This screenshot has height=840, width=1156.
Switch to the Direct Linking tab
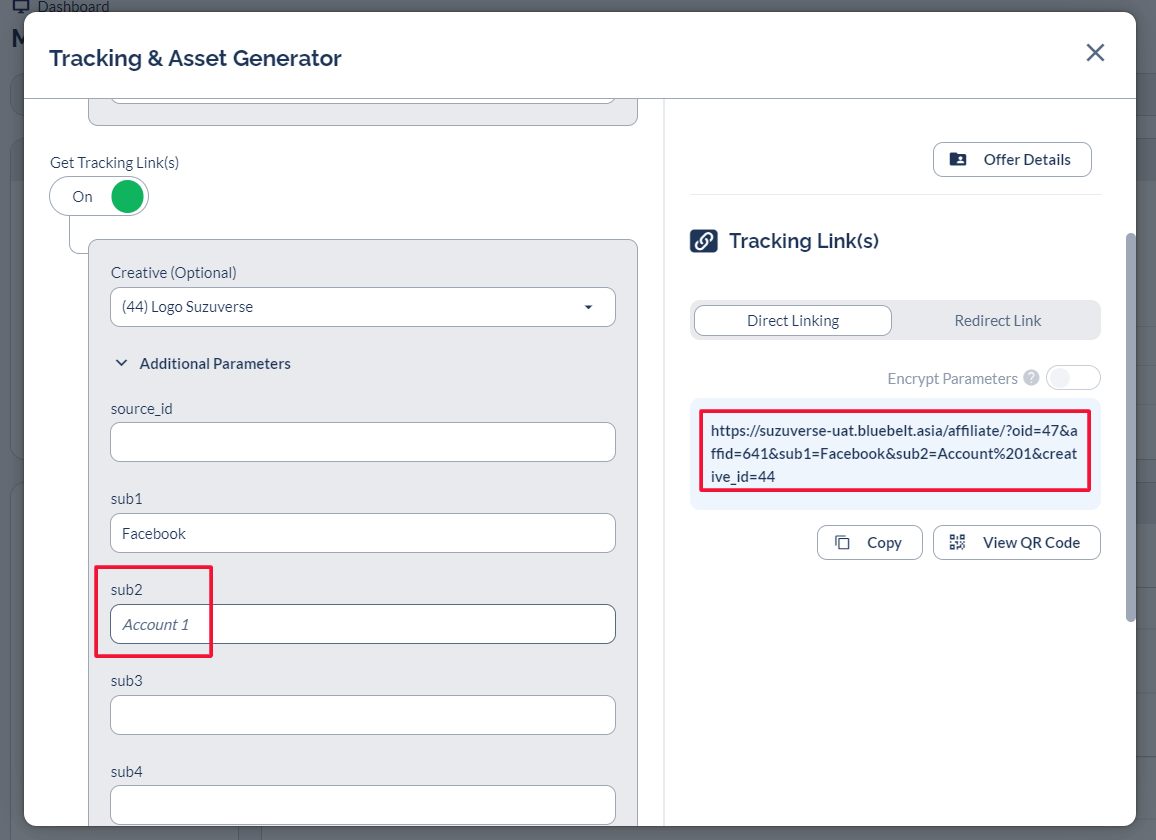(x=792, y=321)
